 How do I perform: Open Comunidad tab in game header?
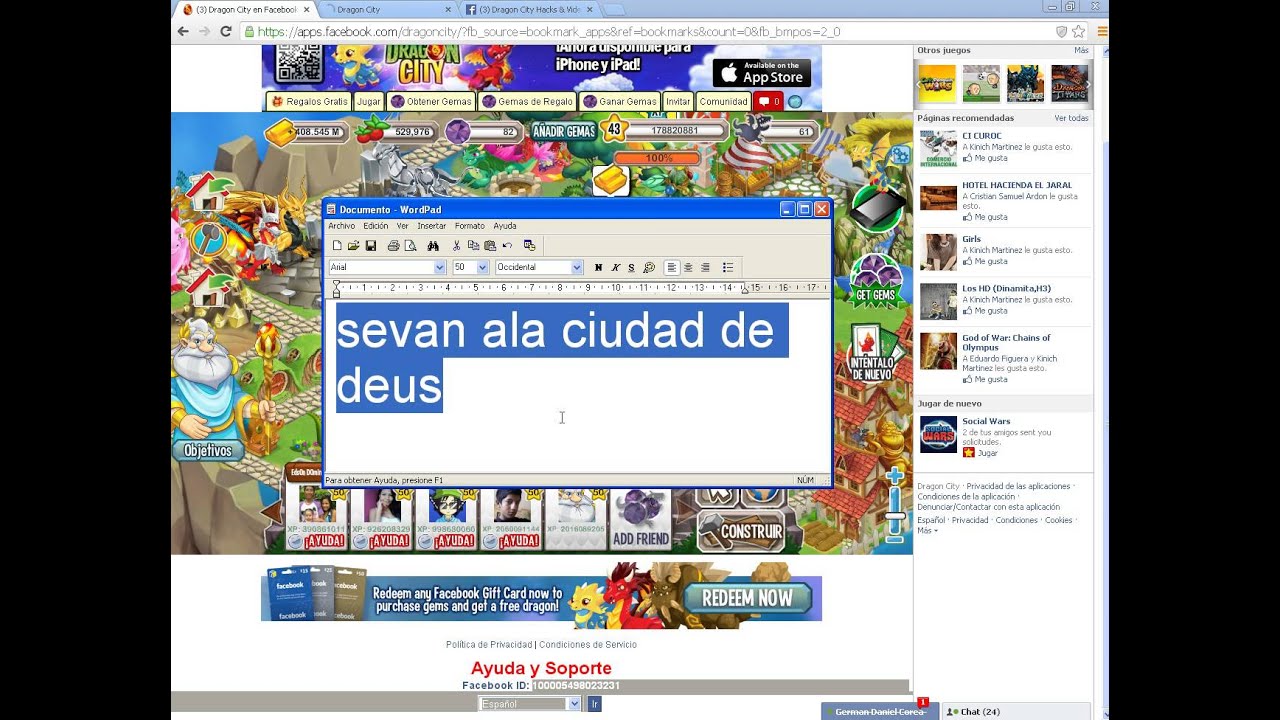point(723,101)
